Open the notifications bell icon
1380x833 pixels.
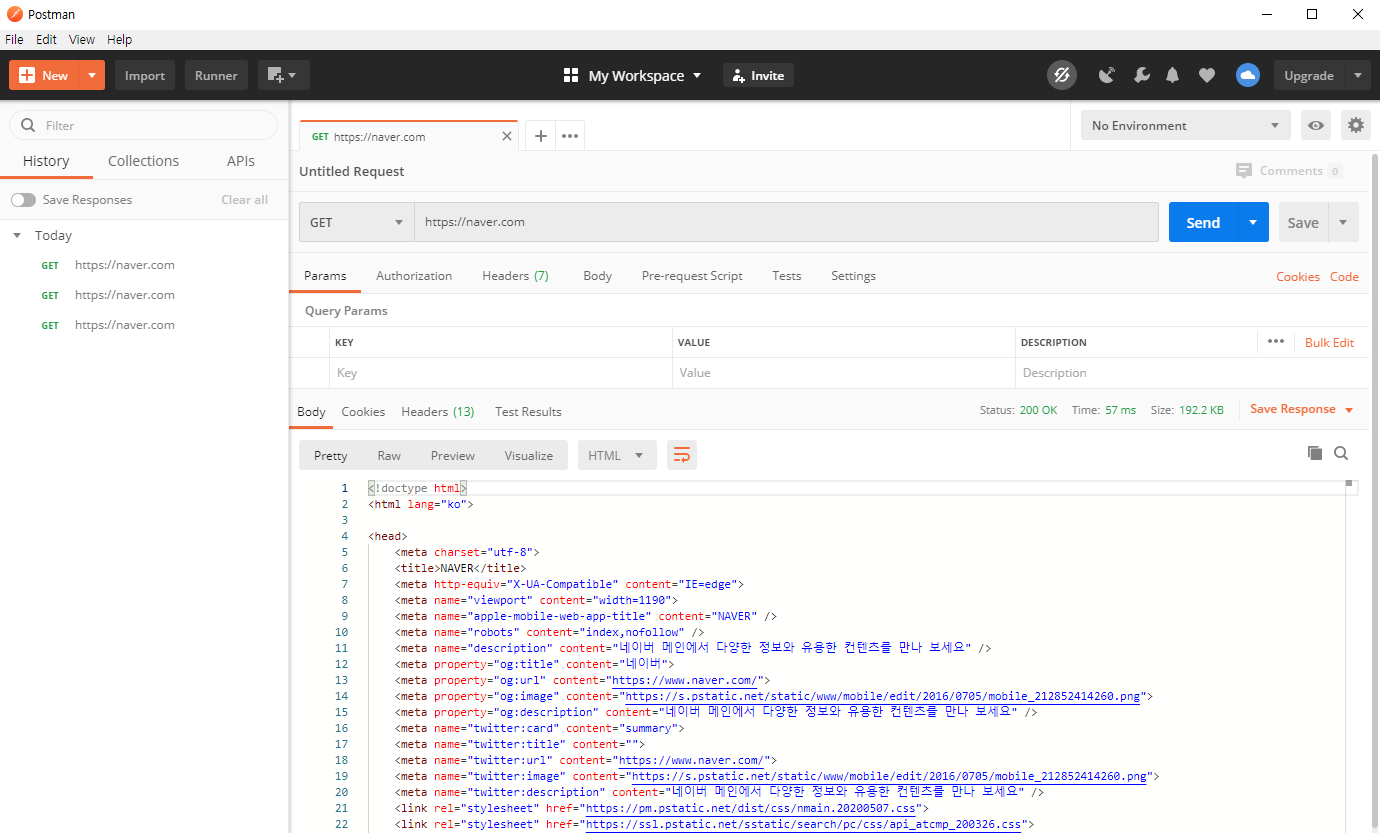[x=1173, y=75]
